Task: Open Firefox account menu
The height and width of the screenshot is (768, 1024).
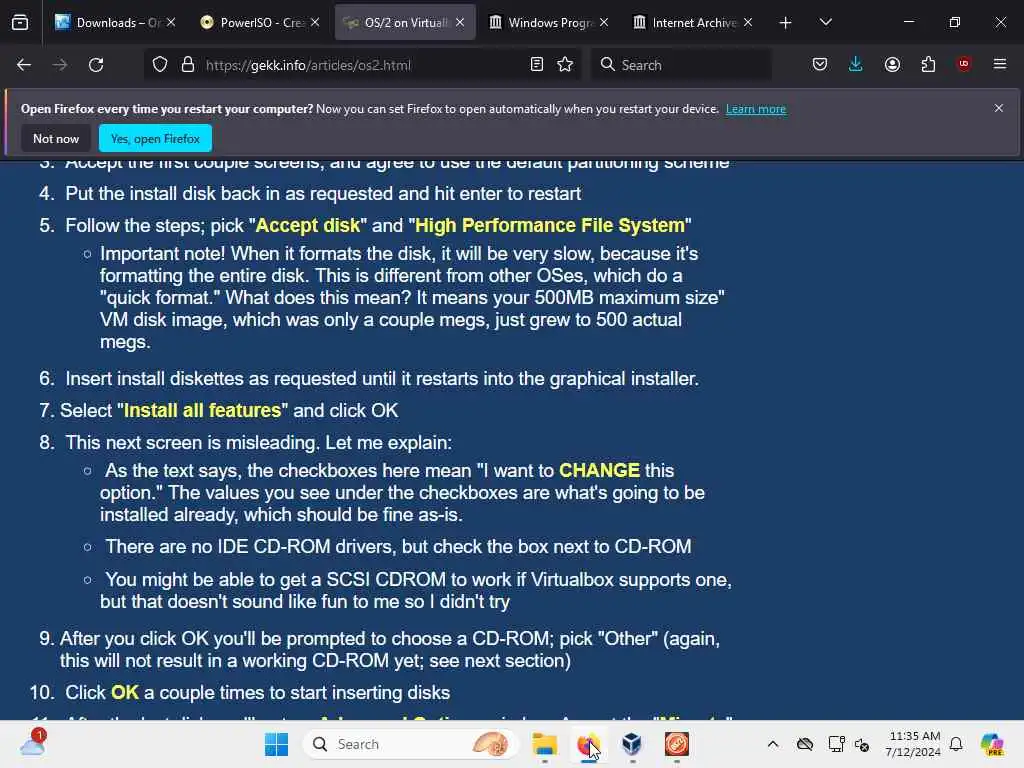Action: point(892,65)
